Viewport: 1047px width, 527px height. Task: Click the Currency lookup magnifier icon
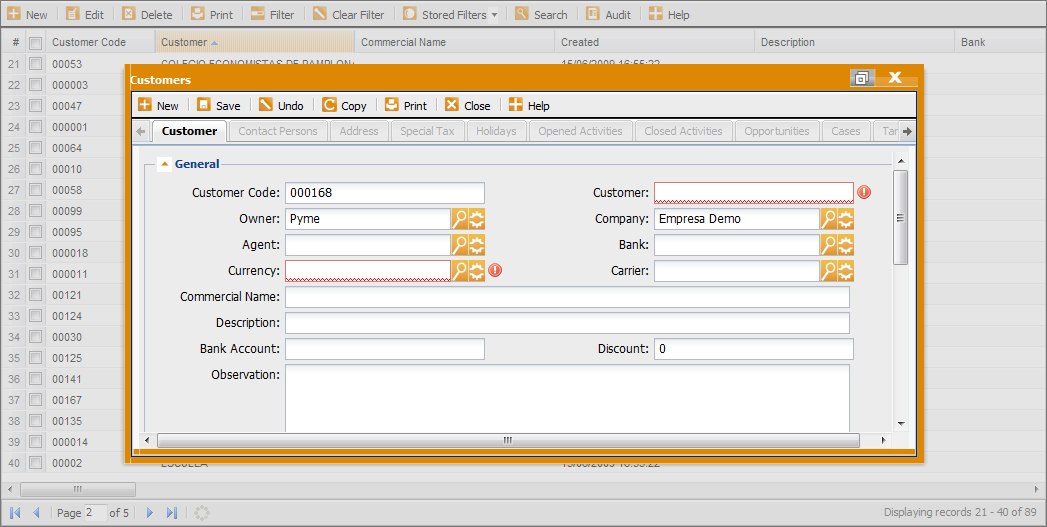[x=459, y=271]
